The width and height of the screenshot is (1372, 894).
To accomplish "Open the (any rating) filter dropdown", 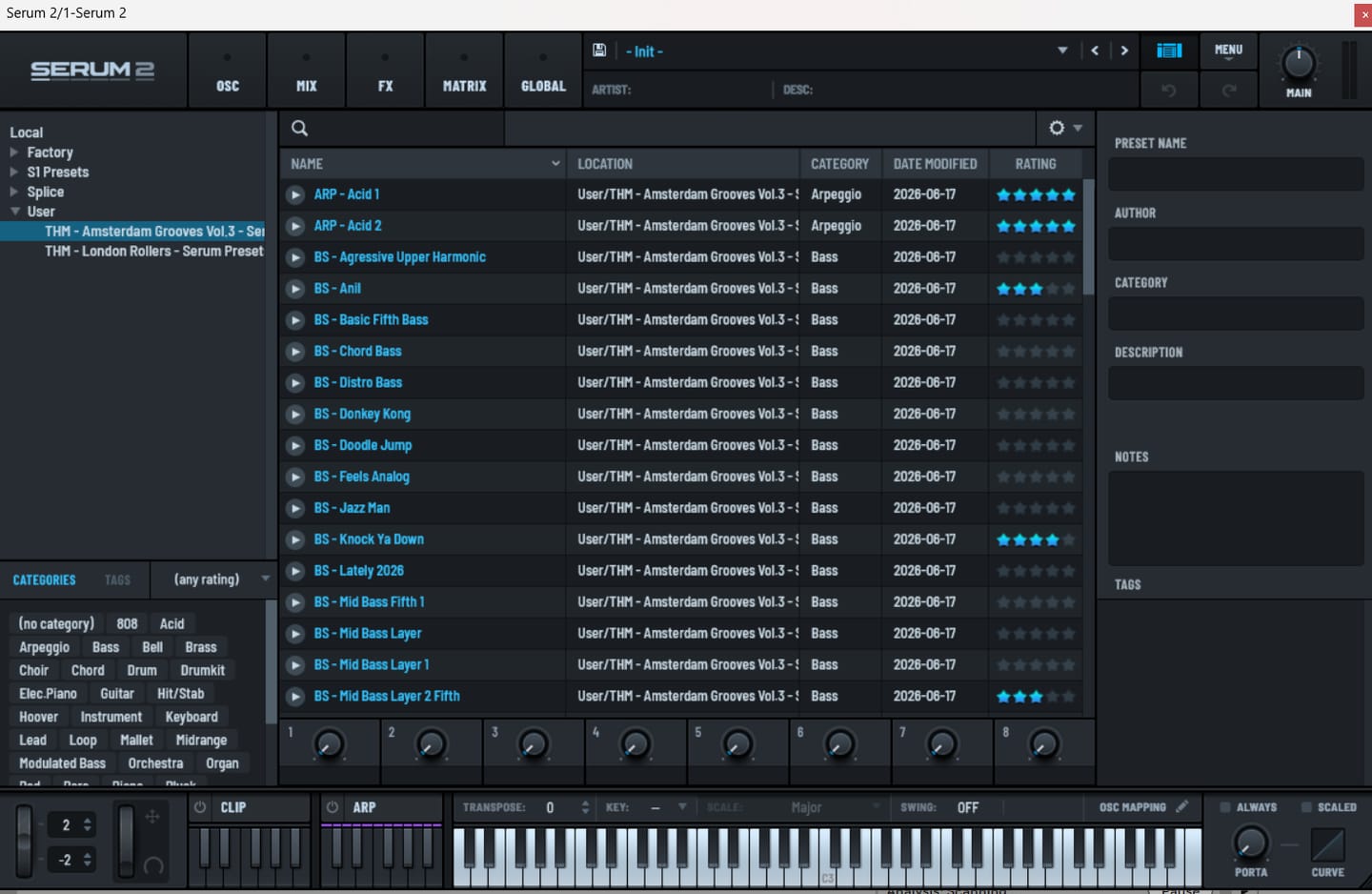I will [221, 579].
